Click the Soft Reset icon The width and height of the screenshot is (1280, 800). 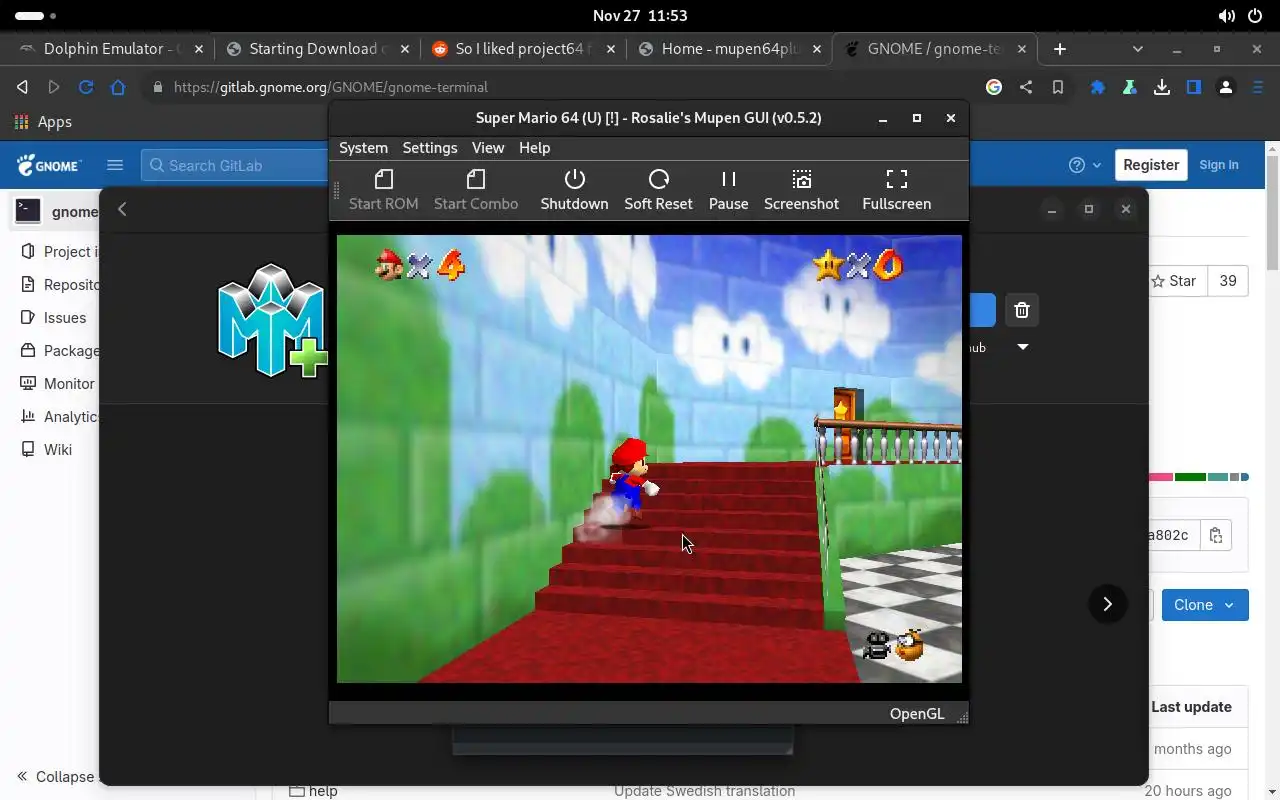coord(658,179)
